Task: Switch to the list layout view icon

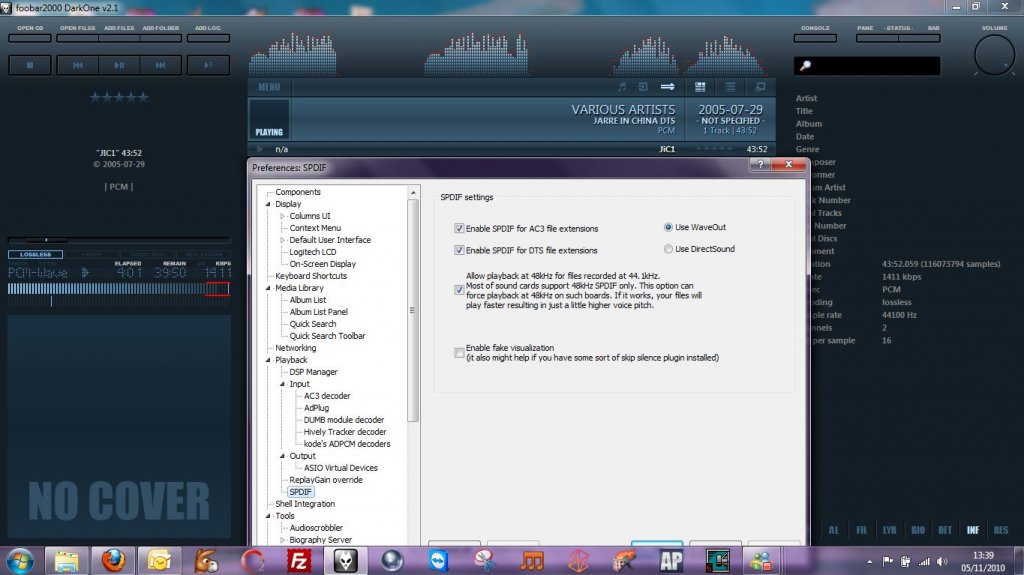Action: coord(730,87)
